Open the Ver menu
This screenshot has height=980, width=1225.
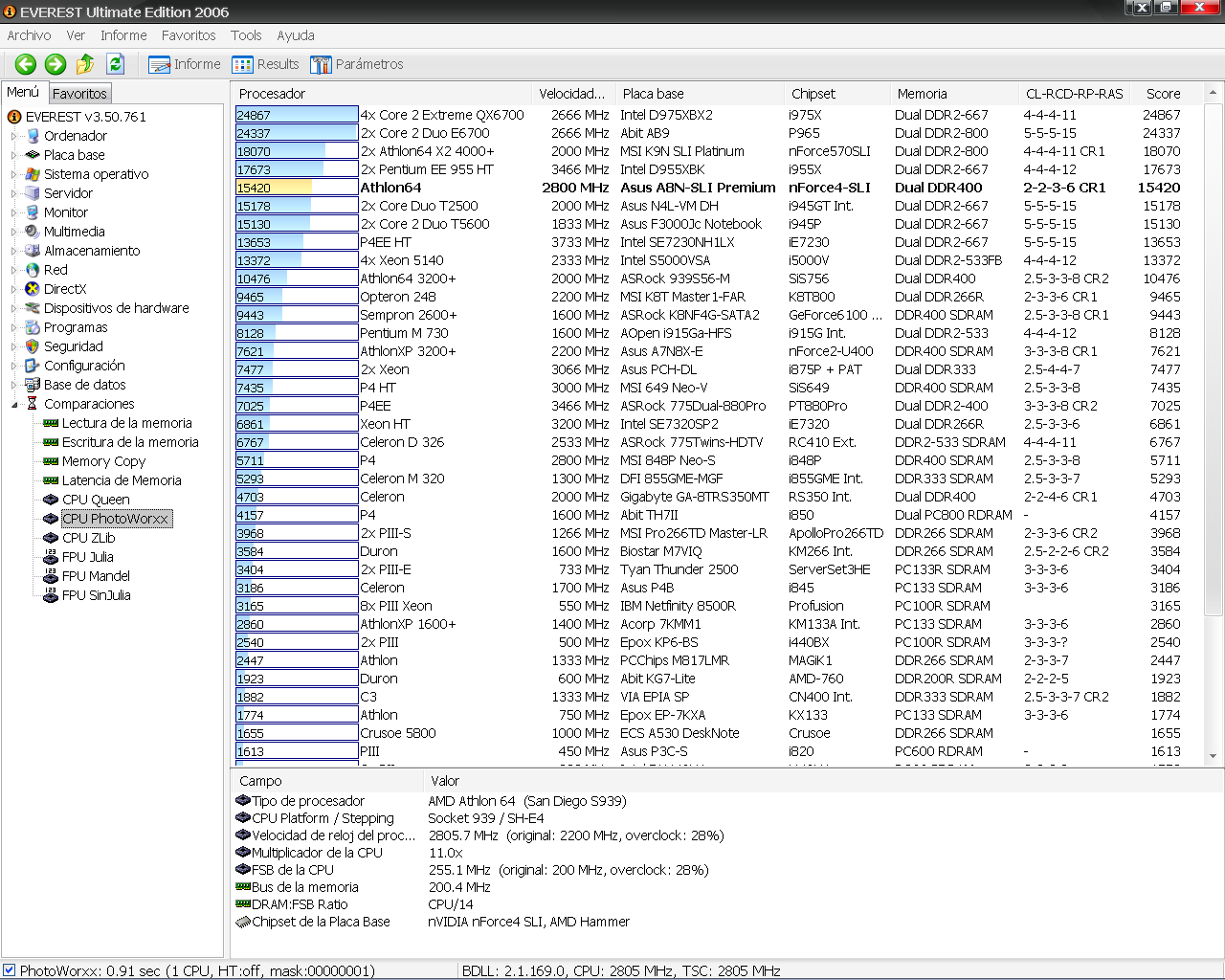[76, 35]
